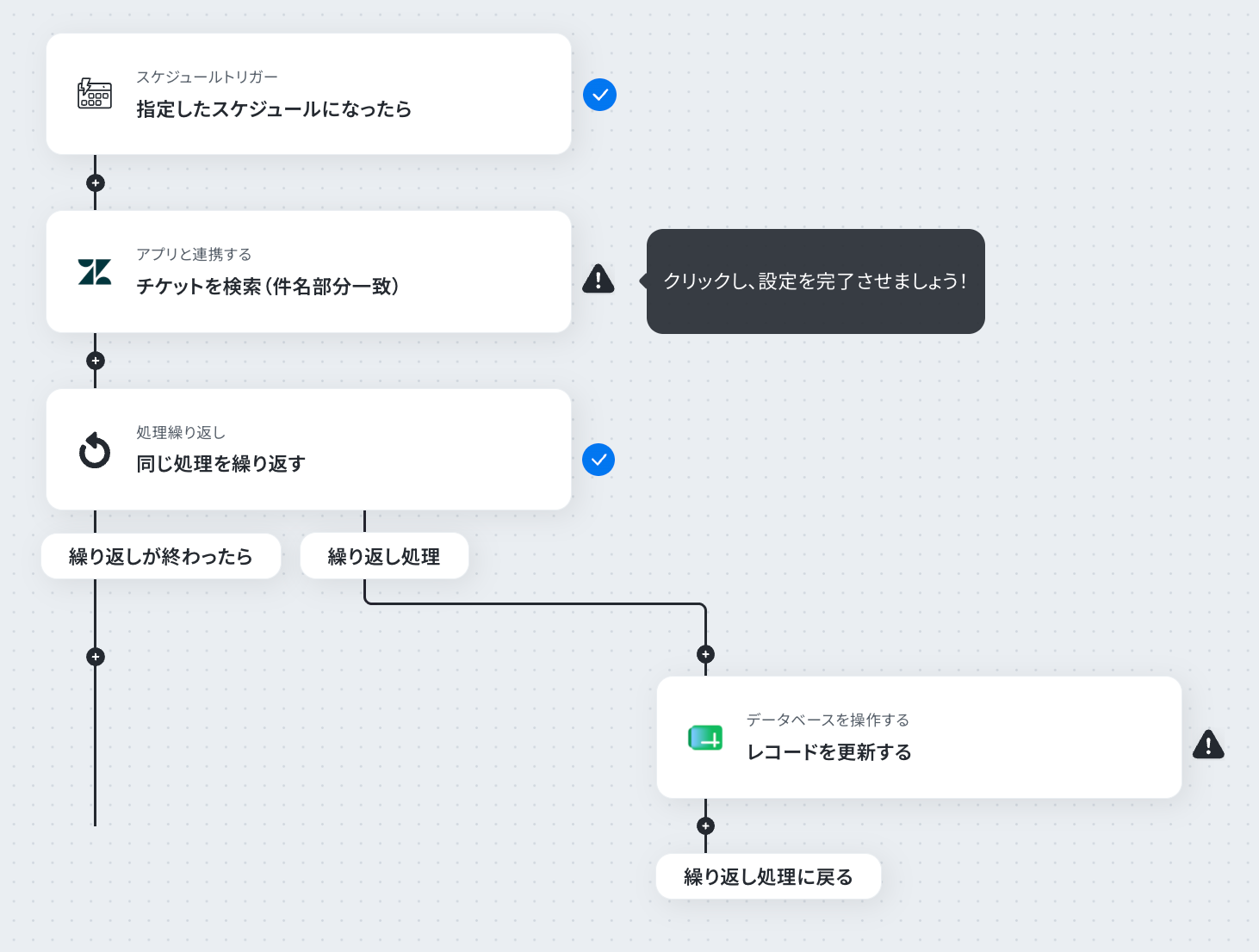Add step below the schedule trigger card
The height and width of the screenshot is (952, 1259).
tap(96, 183)
